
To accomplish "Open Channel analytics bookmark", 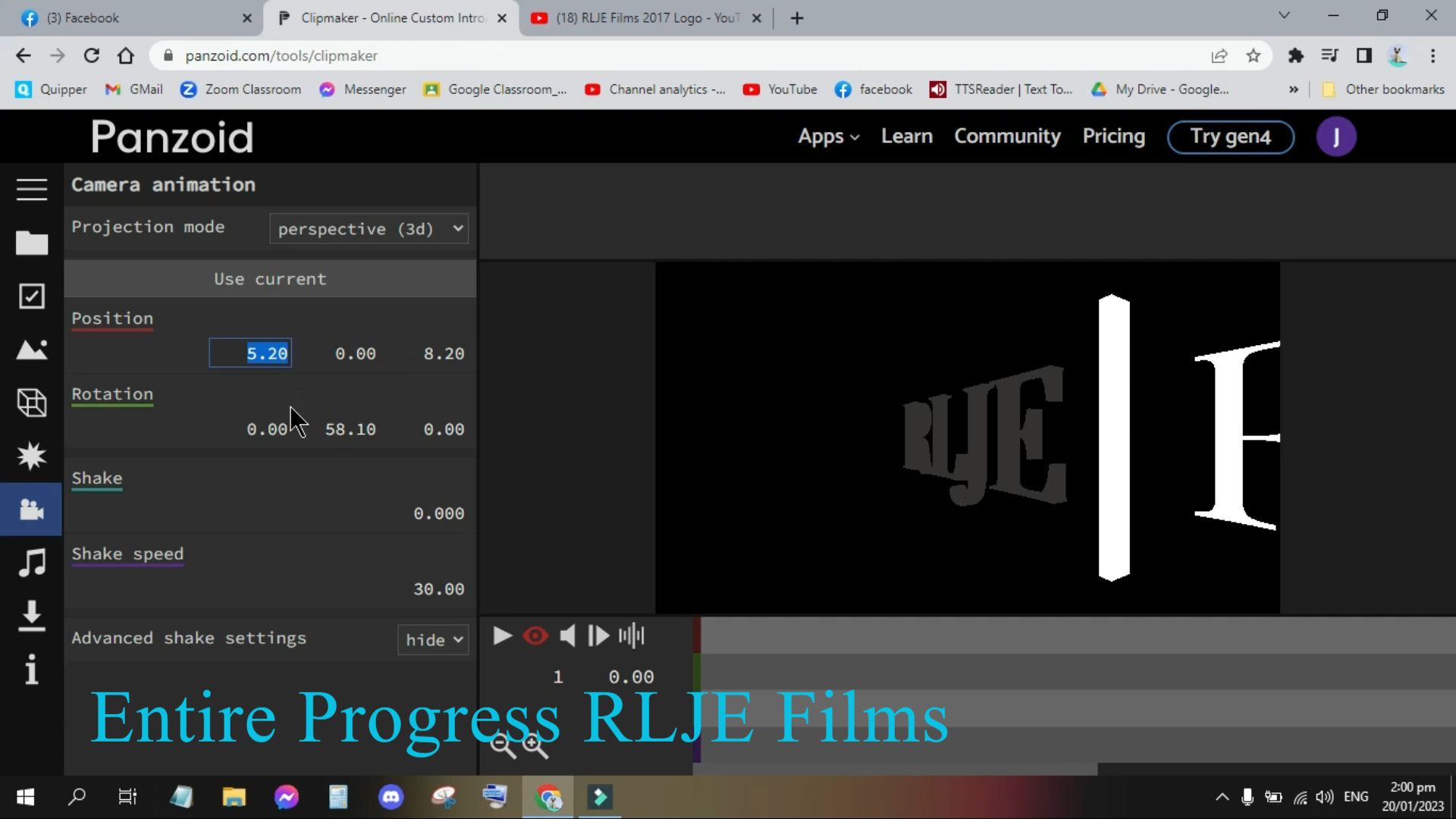I will point(655,89).
